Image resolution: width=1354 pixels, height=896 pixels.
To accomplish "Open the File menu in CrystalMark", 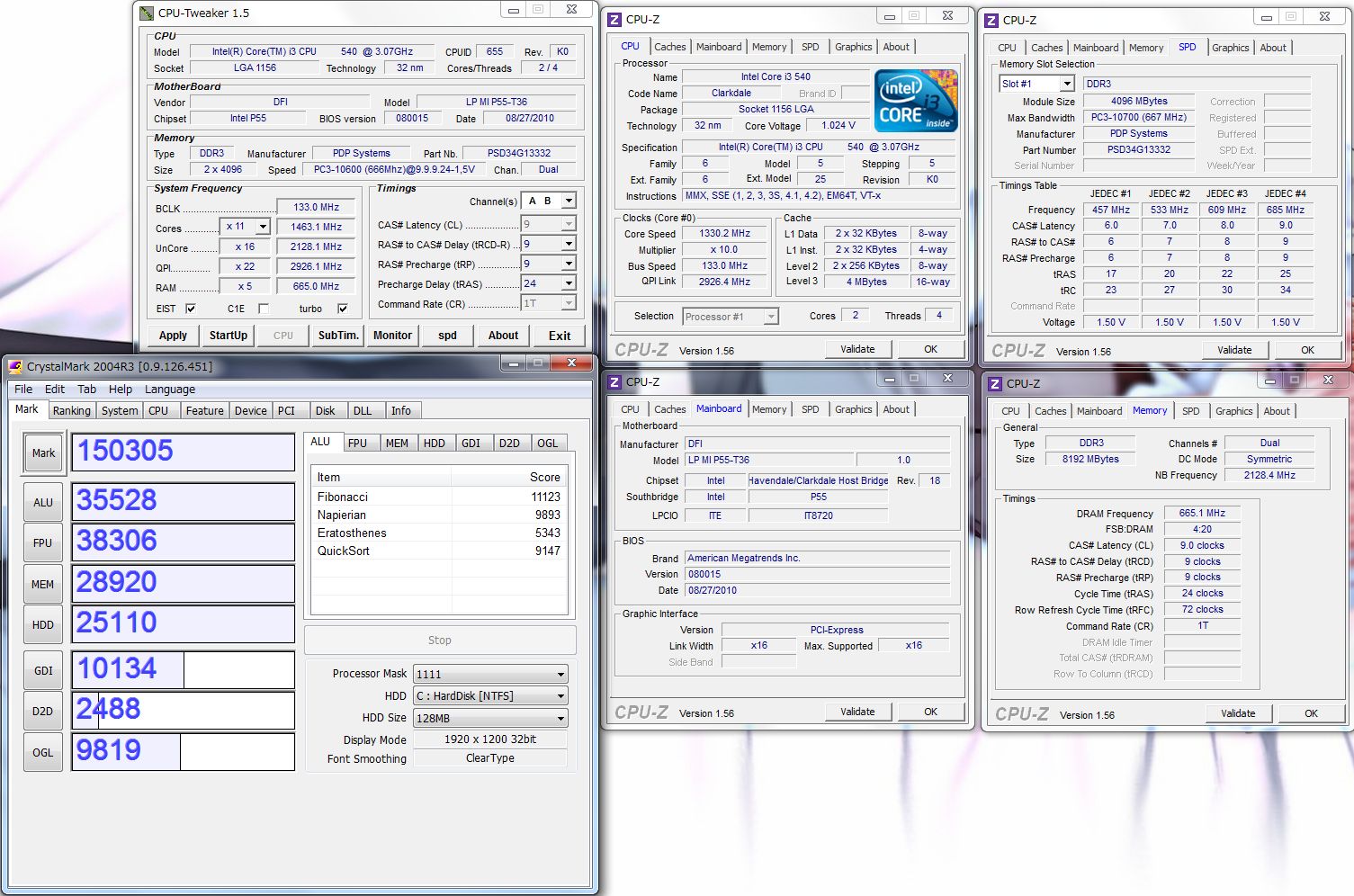I will coord(23,390).
